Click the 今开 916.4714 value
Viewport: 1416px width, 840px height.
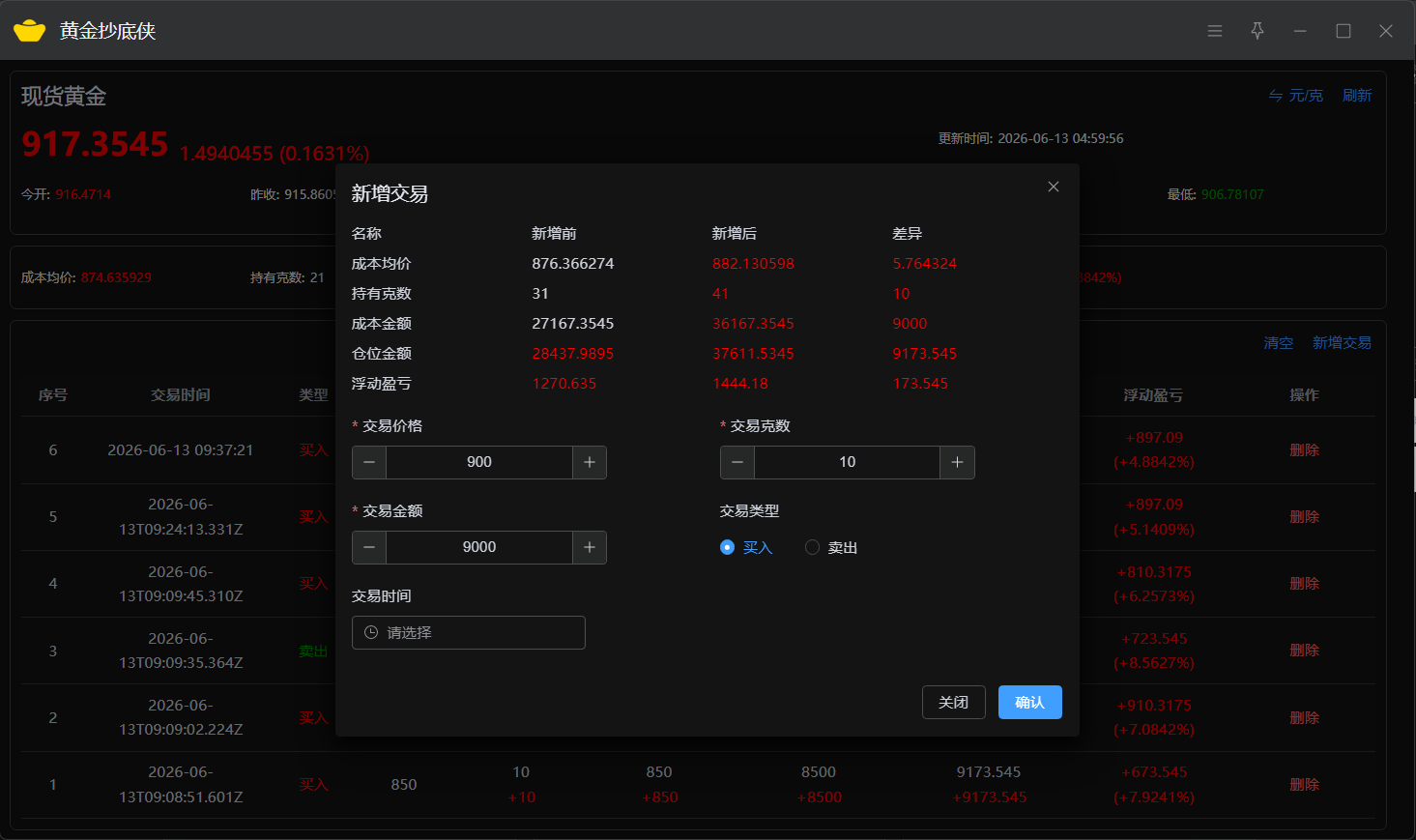coord(83,194)
